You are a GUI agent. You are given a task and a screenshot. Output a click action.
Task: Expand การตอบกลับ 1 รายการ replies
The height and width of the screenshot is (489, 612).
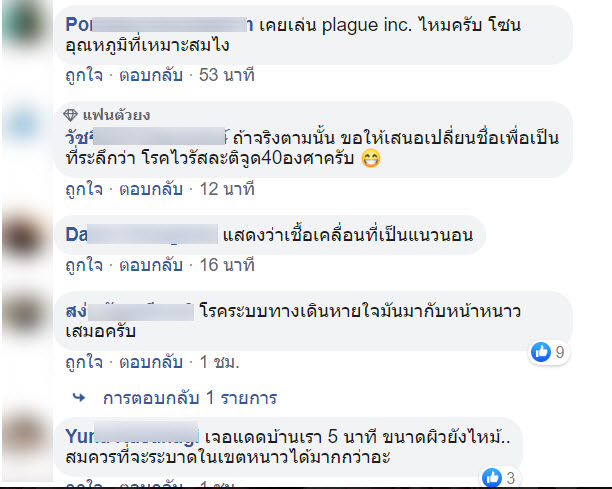(x=190, y=398)
